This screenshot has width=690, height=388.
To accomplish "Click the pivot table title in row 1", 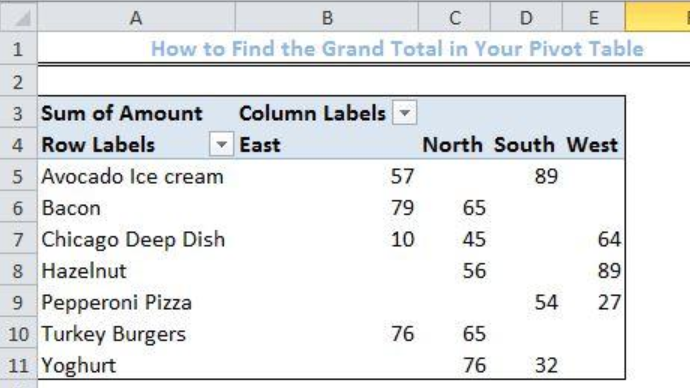I will click(397, 48).
